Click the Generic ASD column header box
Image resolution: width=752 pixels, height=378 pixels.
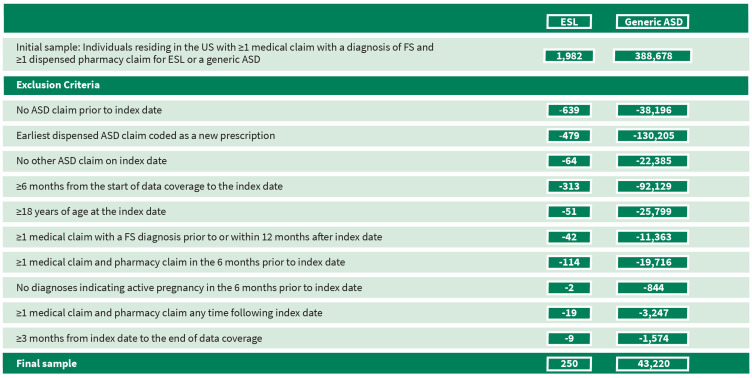pos(652,22)
